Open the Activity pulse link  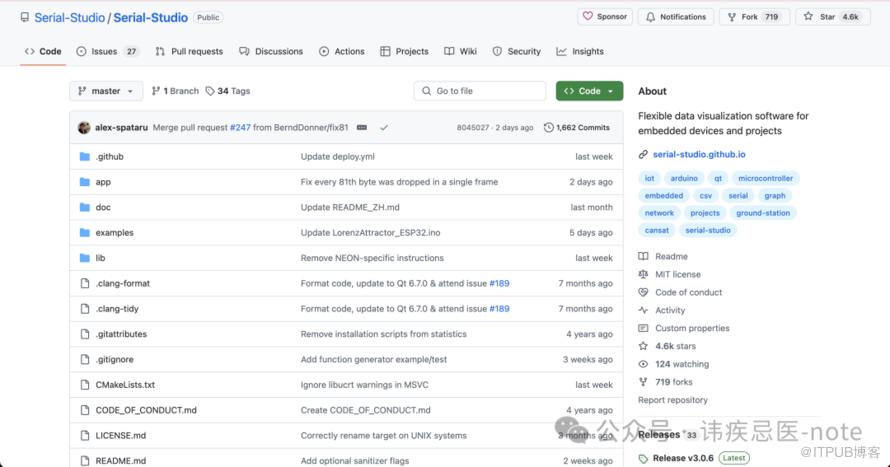(x=669, y=310)
